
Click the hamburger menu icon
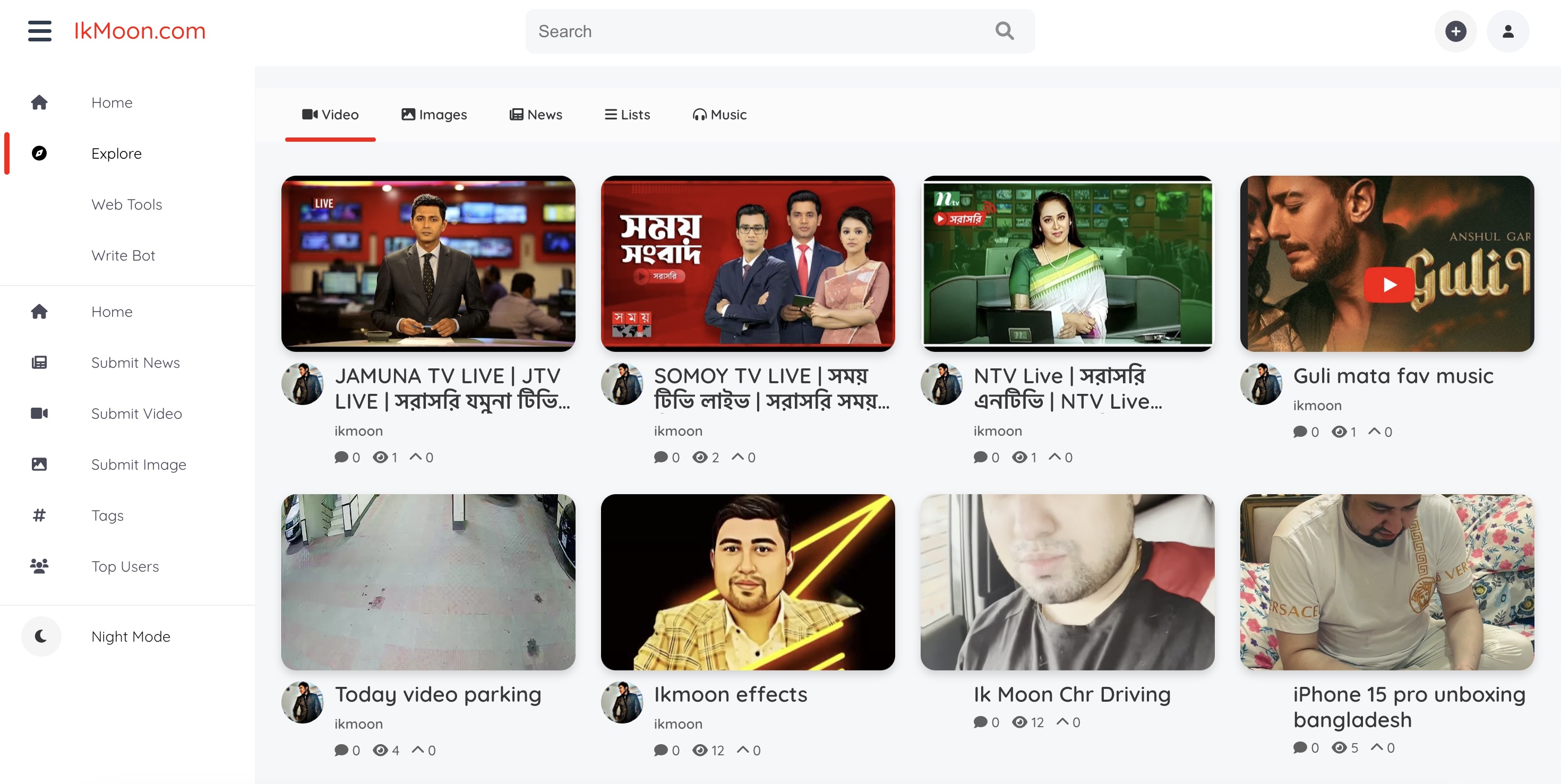tap(39, 30)
